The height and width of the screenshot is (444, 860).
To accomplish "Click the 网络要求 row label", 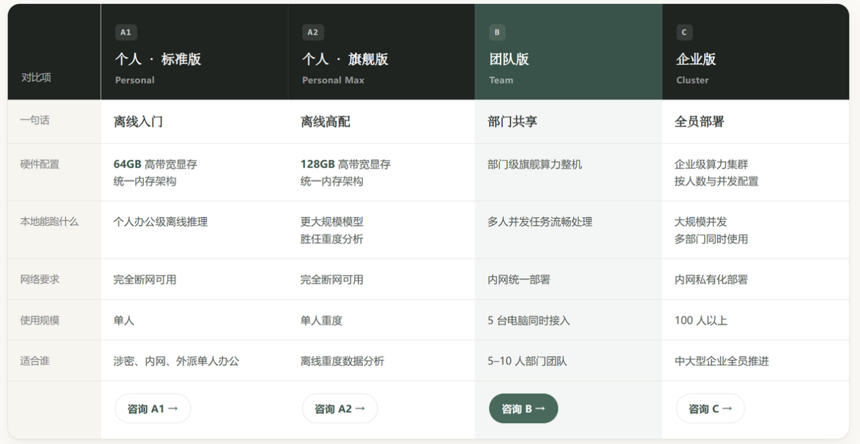I will coord(39,279).
